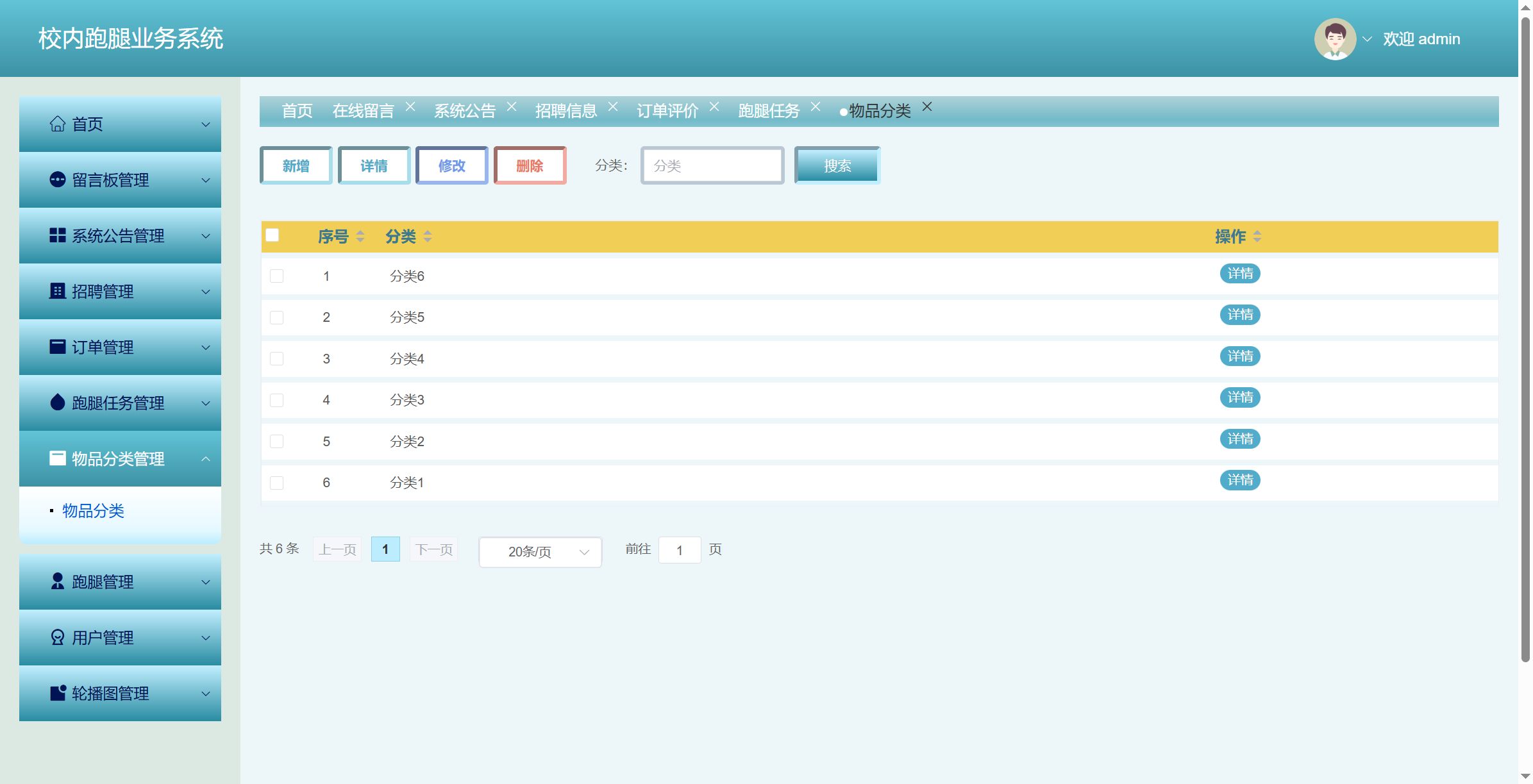Expand 用户管理 menu chevron
The height and width of the screenshot is (784, 1533).
206,638
